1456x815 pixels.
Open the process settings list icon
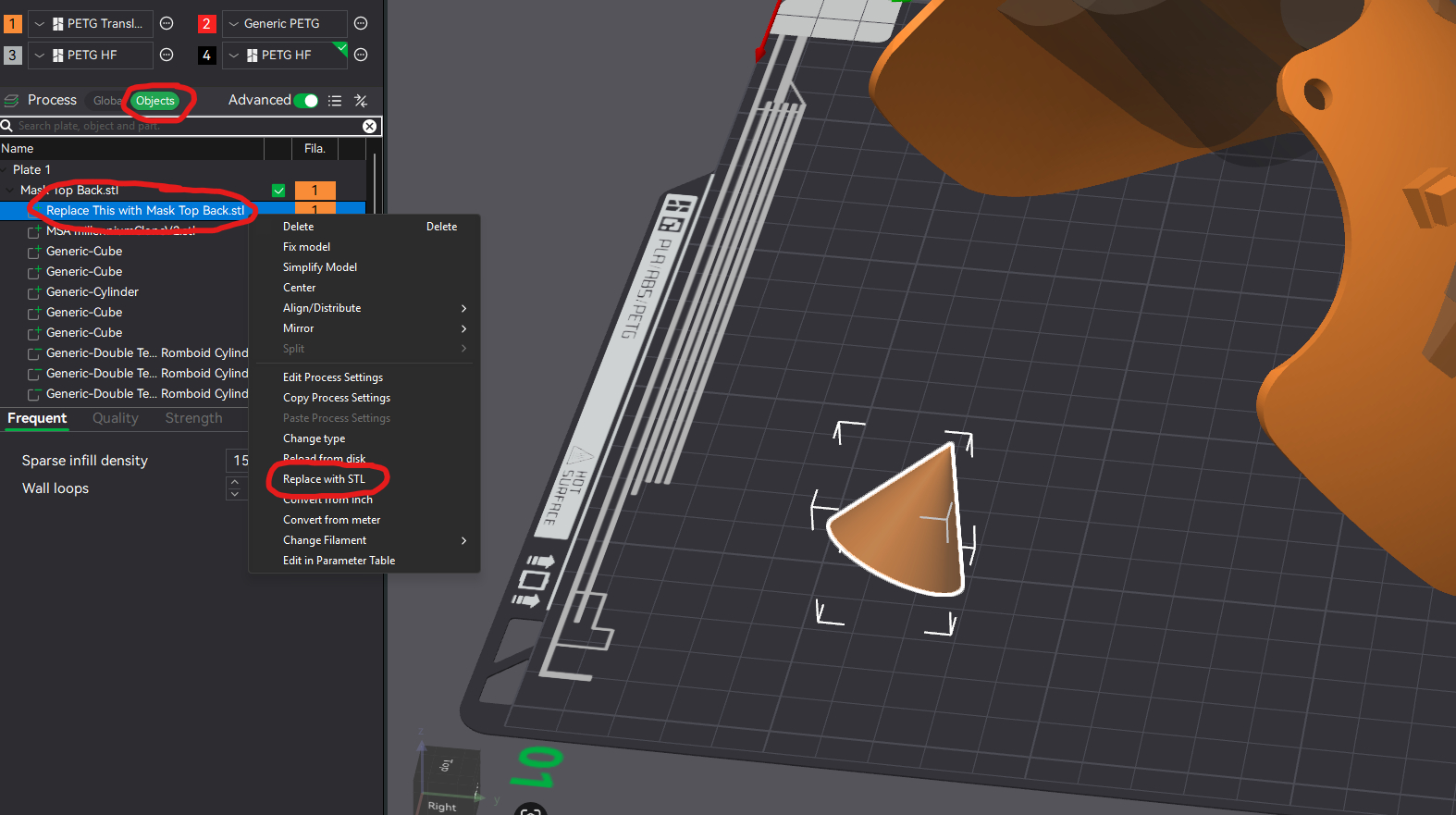pyautogui.click(x=335, y=101)
